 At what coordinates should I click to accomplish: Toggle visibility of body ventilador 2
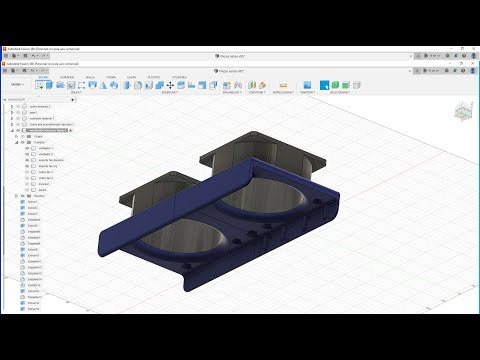coord(27,154)
